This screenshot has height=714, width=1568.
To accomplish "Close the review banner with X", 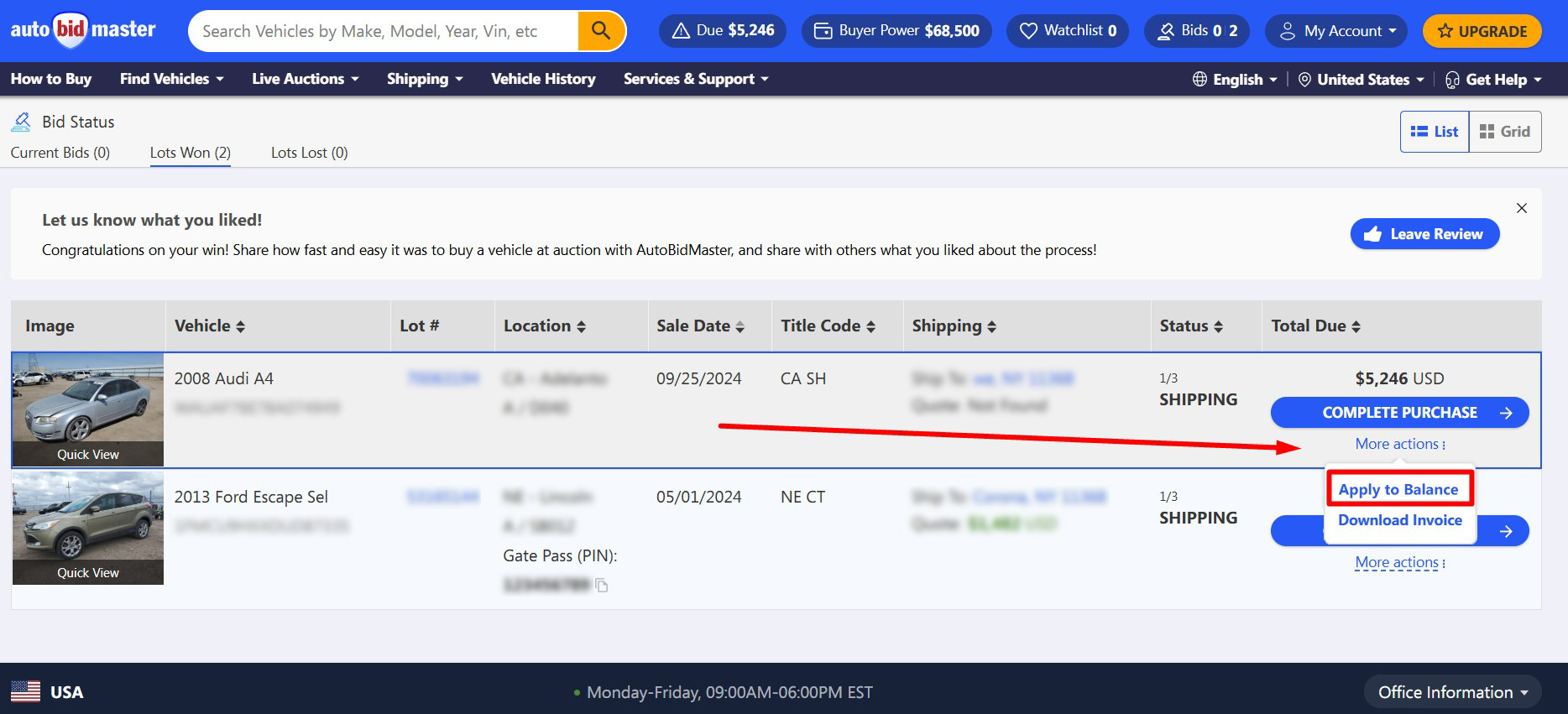I will (x=1521, y=208).
